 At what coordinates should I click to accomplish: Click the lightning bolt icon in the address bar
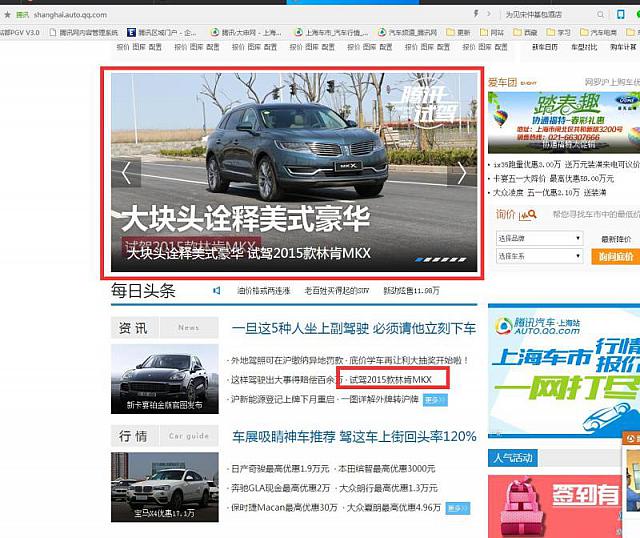point(476,14)
